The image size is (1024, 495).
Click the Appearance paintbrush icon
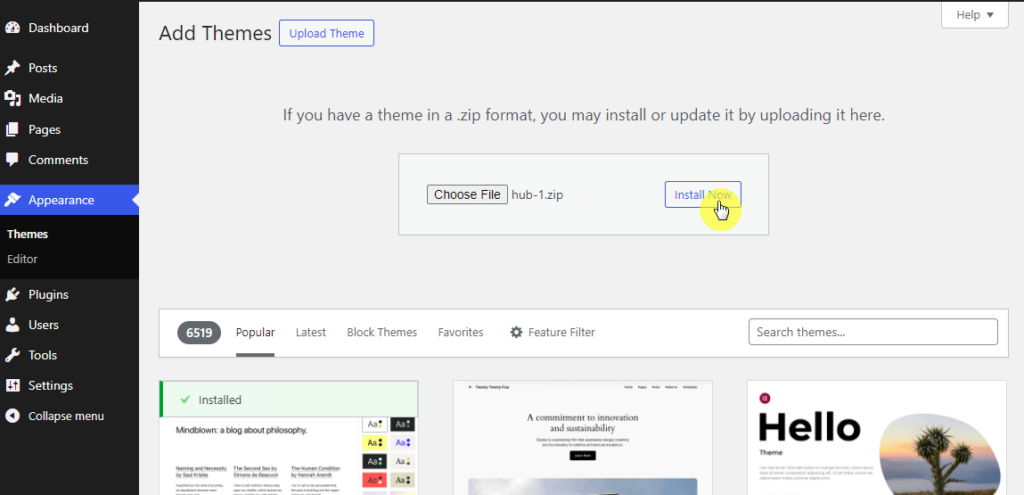click(12, 200)
